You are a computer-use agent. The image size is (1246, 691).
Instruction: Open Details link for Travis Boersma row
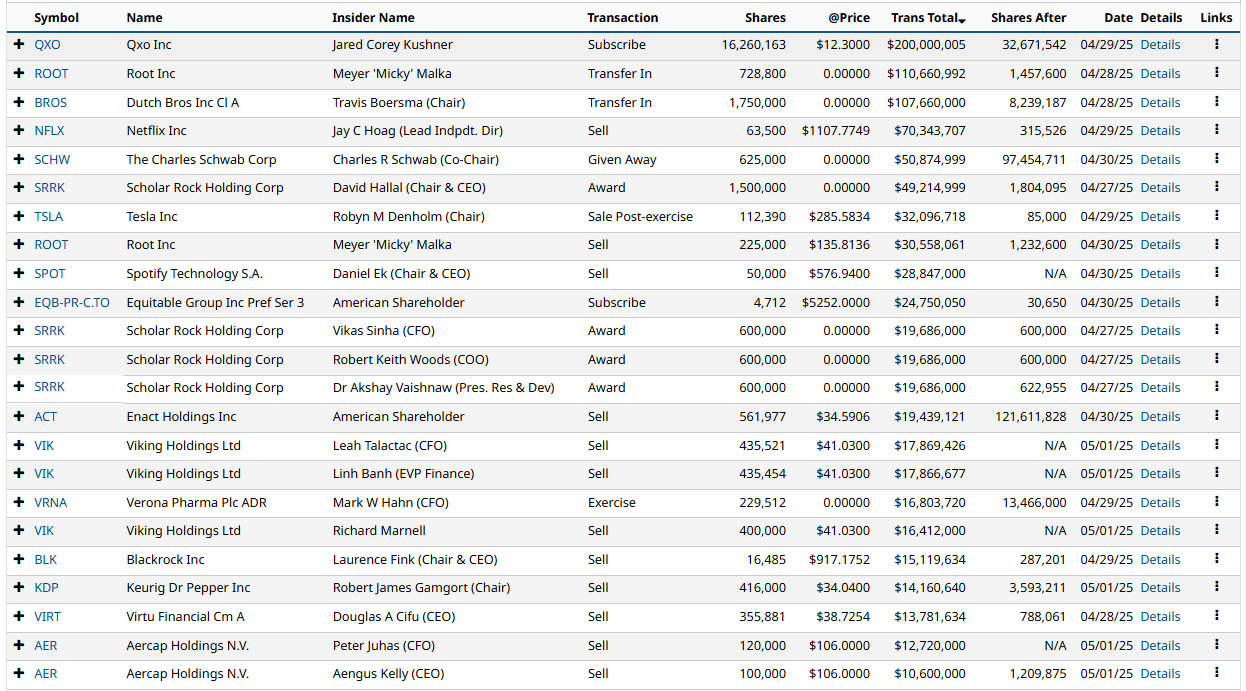1160,102
